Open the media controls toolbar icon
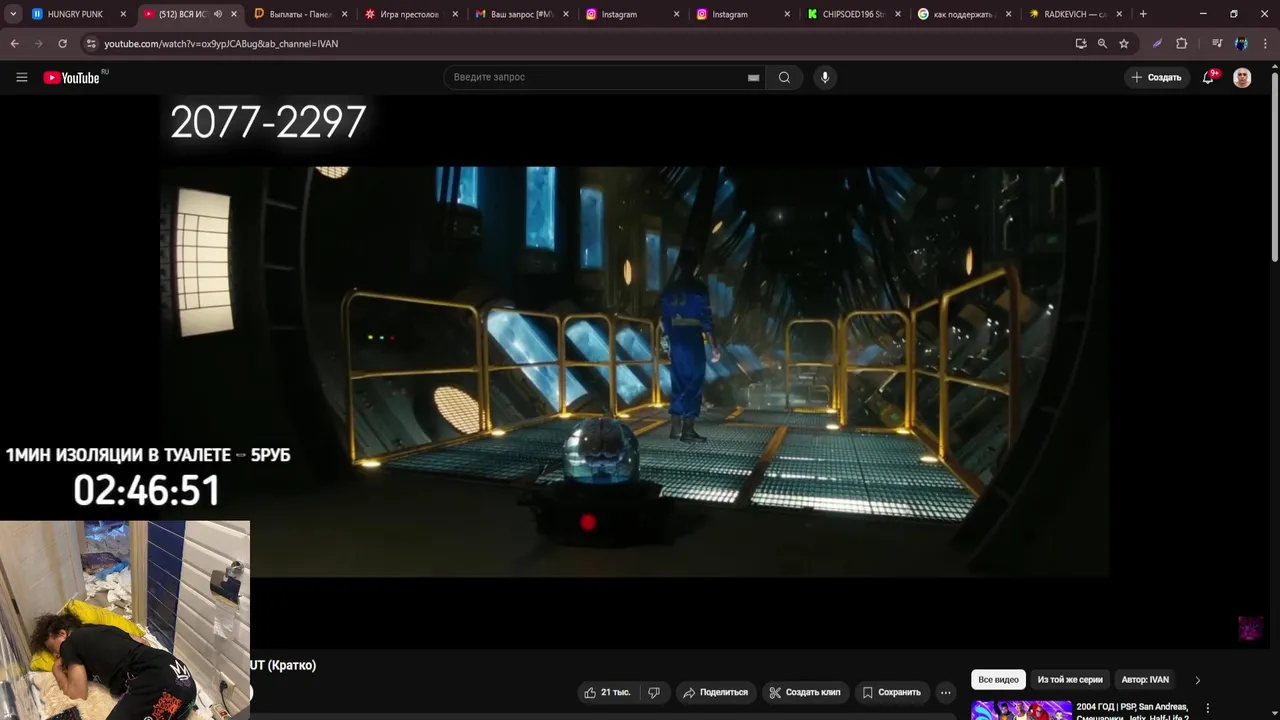Image resolution: width=1280 pixels, height=720 pixels. pyautogui.click(x=1217, y=44)
